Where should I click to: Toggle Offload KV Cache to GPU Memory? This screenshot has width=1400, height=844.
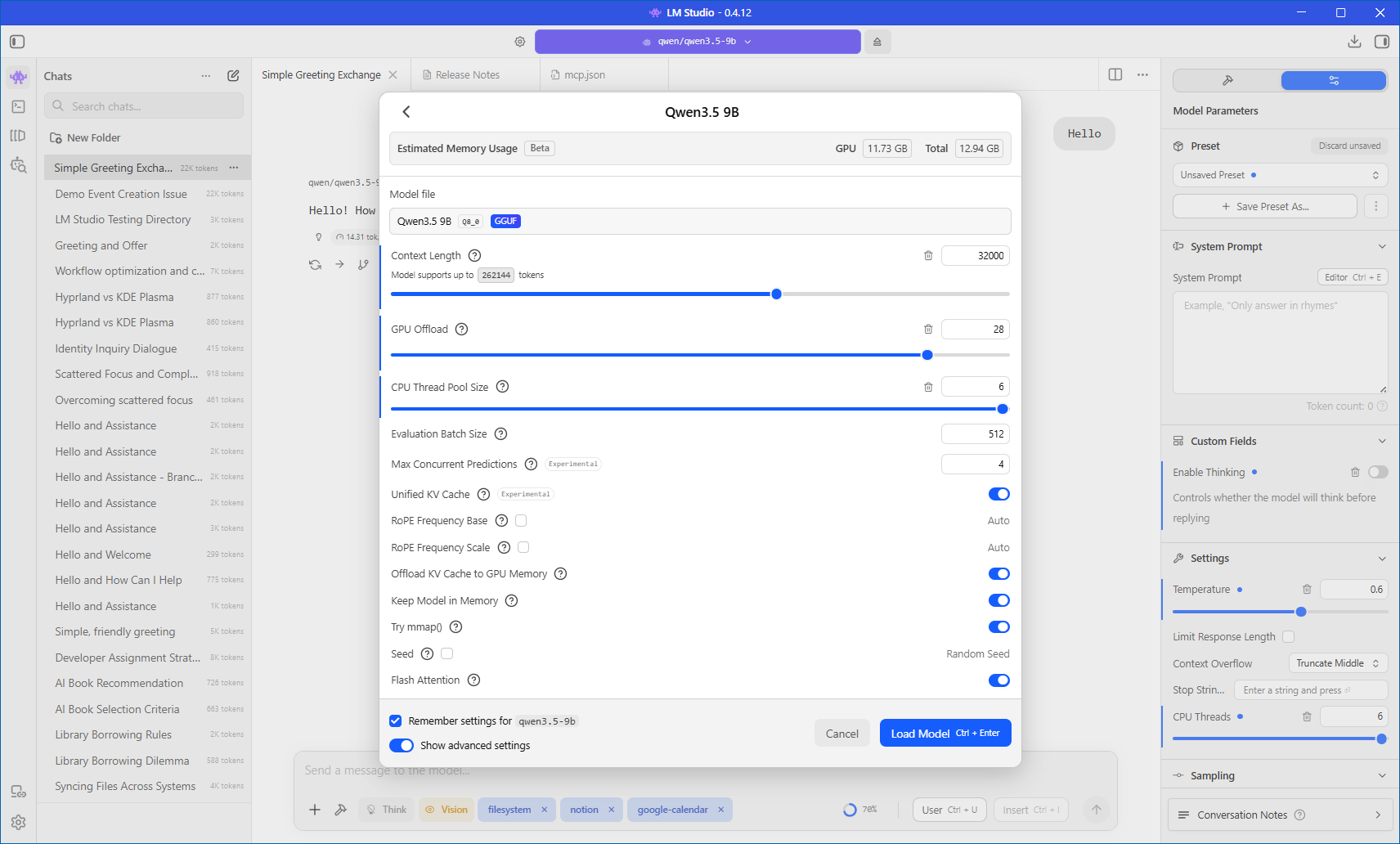coord(999,574)
